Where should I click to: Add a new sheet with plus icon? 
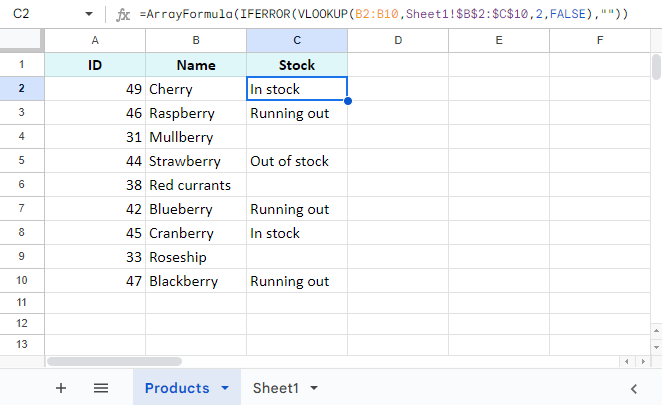tap(61, 388)
